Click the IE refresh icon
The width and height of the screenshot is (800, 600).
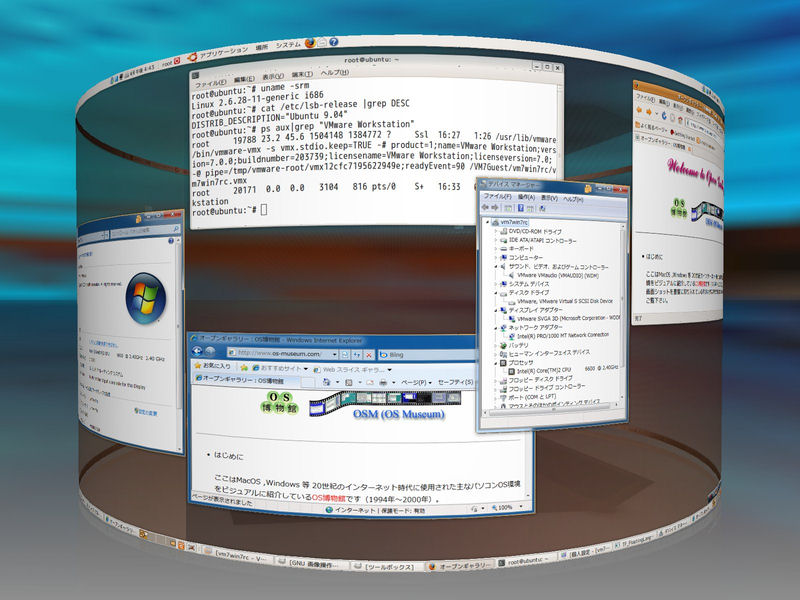(x=357, y=355)
